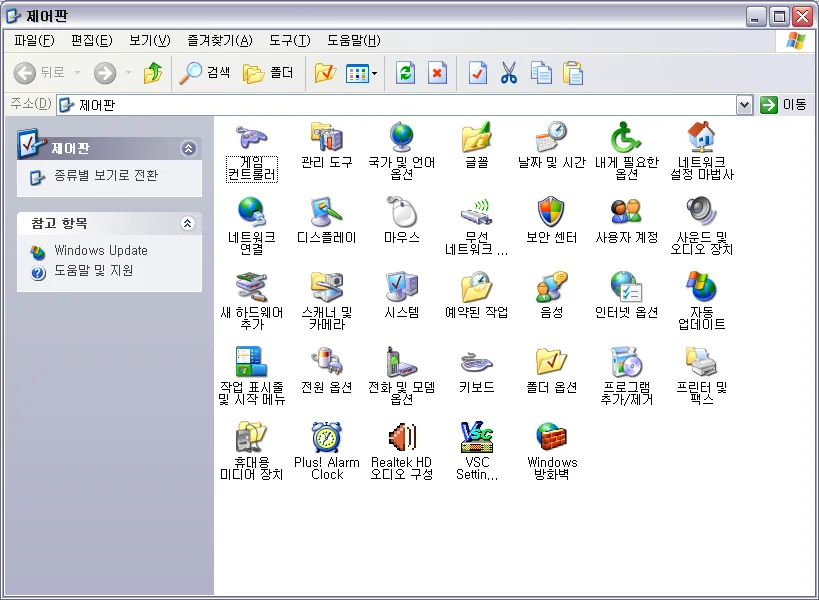This screenshot has width=819, height=600.
Task: Open the 예약된 작업 icon
Action: pyautogui.click(x=477, y=287)
